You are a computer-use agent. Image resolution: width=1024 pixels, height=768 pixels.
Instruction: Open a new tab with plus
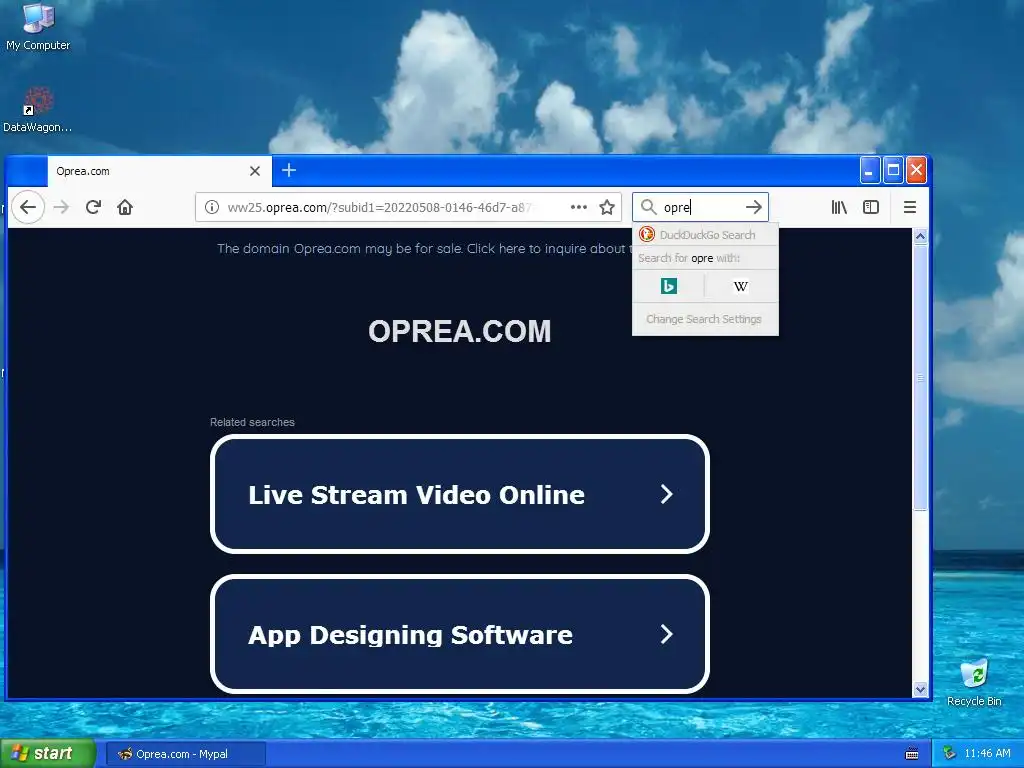pyautogui.click(x=289, y=170)
